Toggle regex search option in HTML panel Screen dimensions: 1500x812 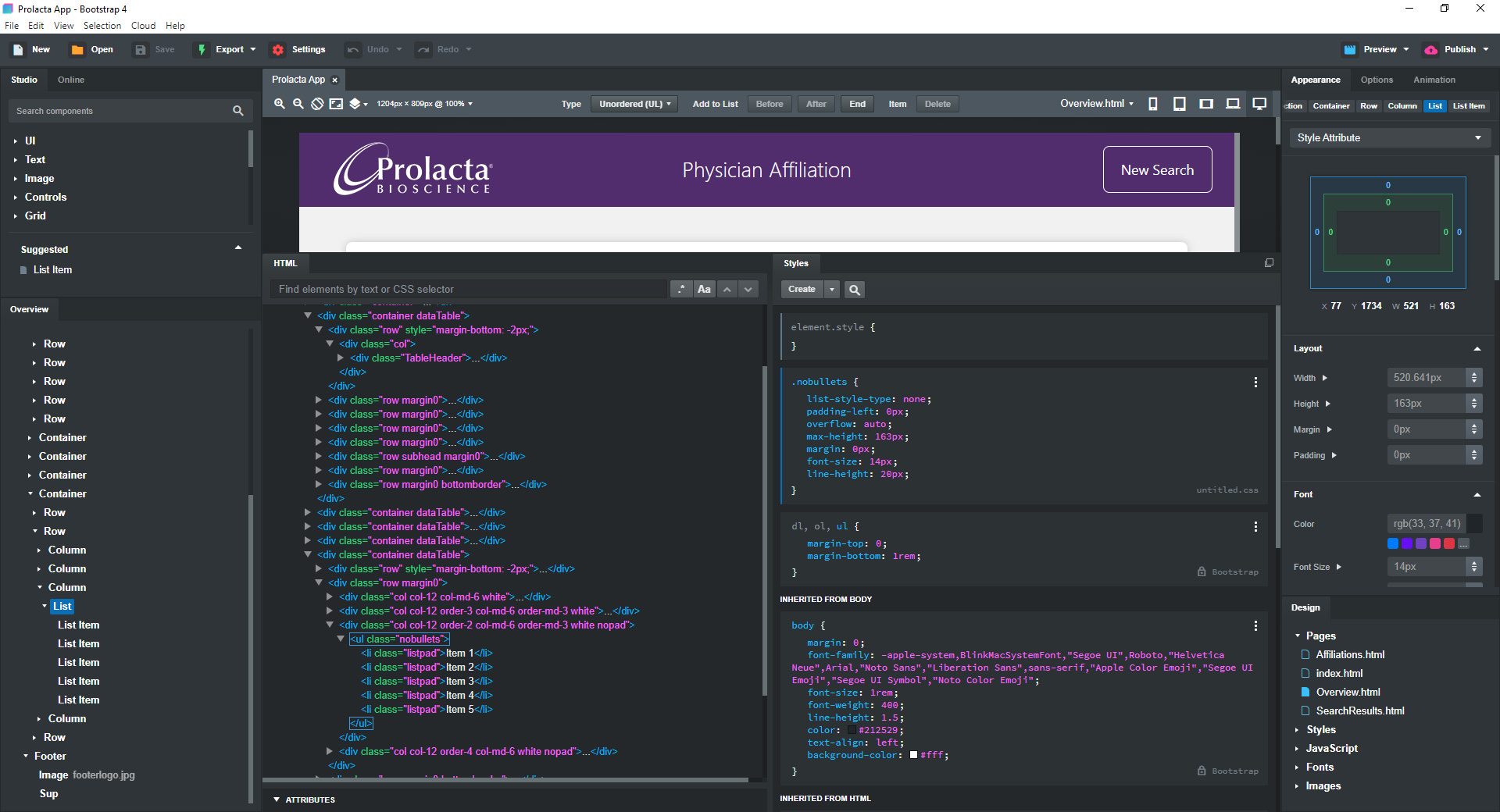[681, 290]
